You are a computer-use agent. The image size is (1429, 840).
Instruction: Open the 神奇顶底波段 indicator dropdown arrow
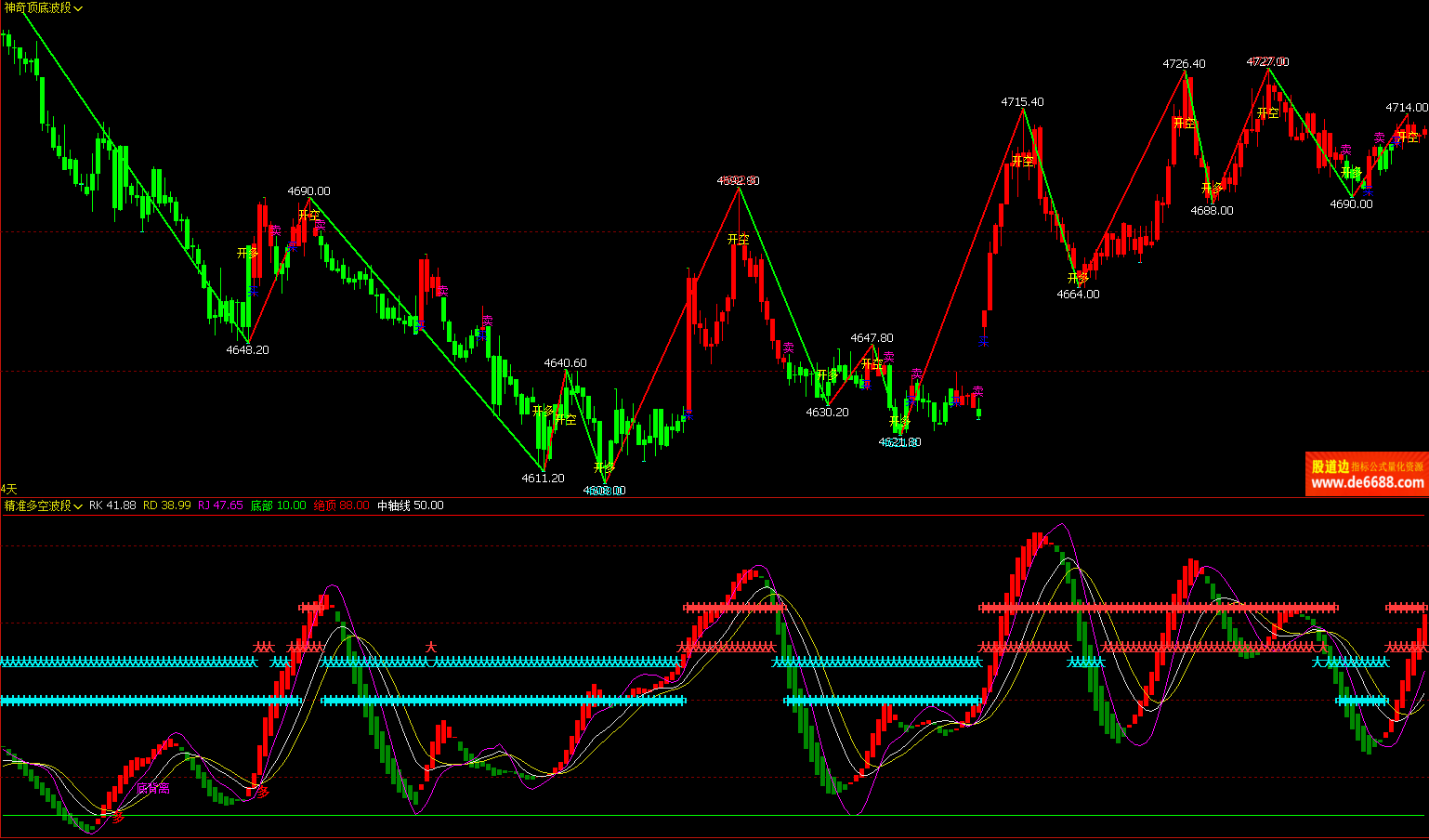(x=78, y=8)
